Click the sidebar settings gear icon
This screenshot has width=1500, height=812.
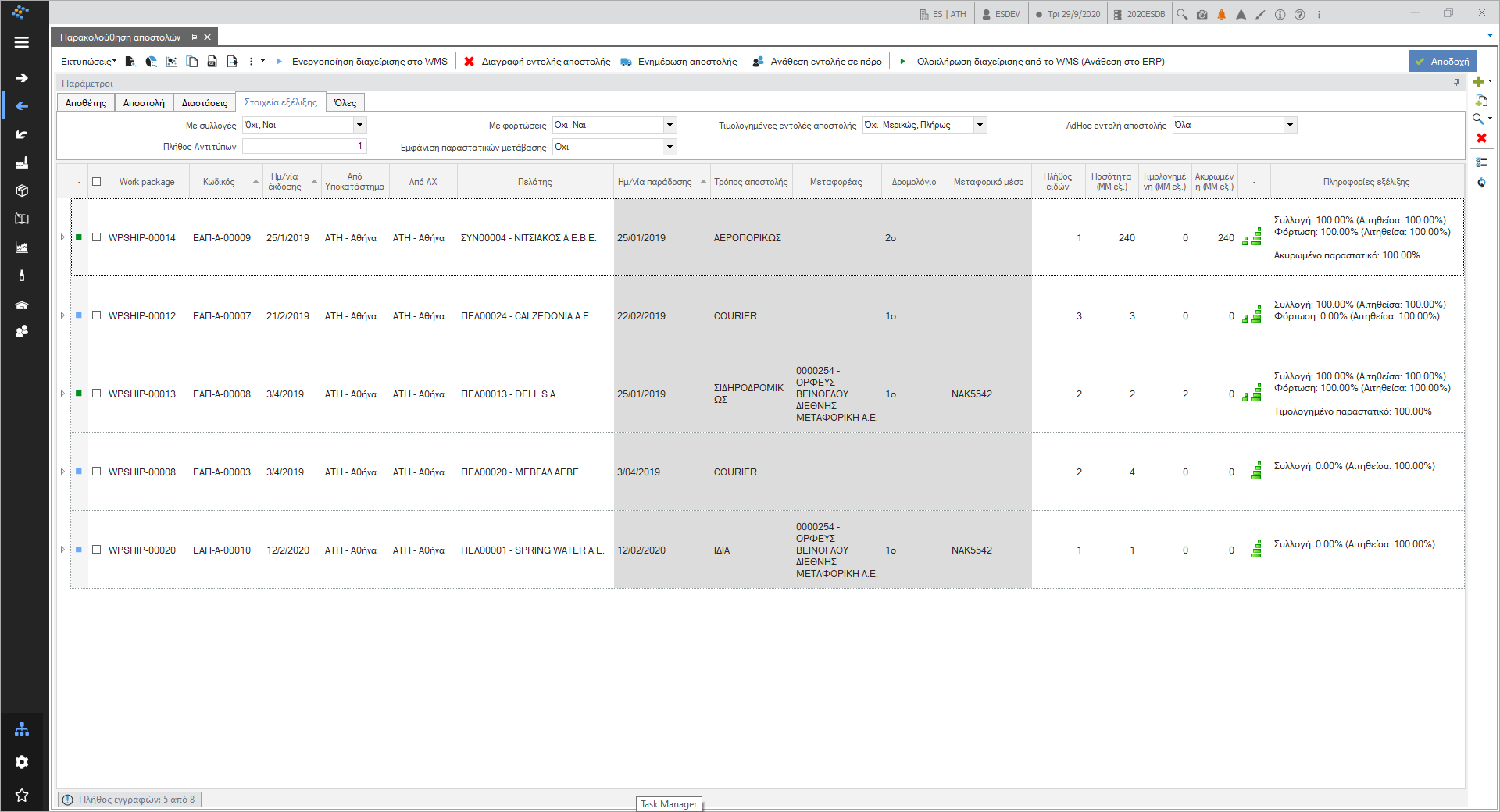tap(22, 762)
